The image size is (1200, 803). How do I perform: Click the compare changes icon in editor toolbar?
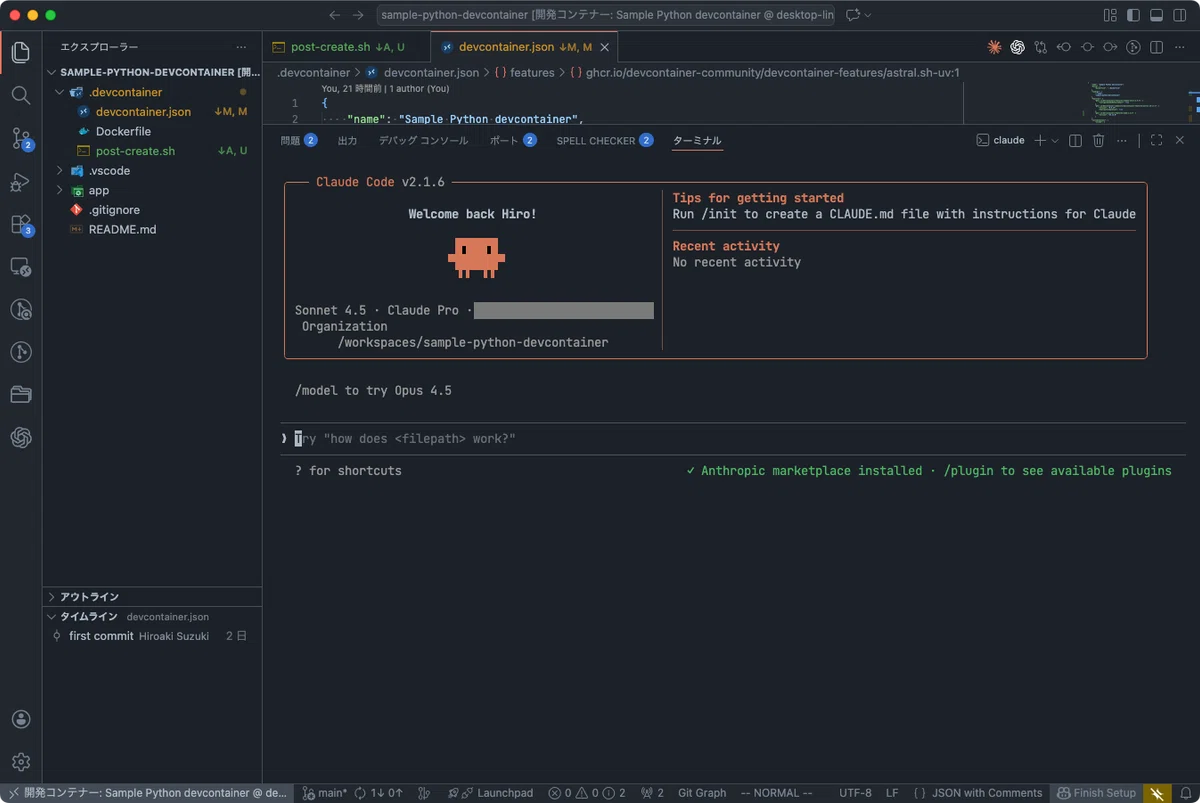(1041, 47)
